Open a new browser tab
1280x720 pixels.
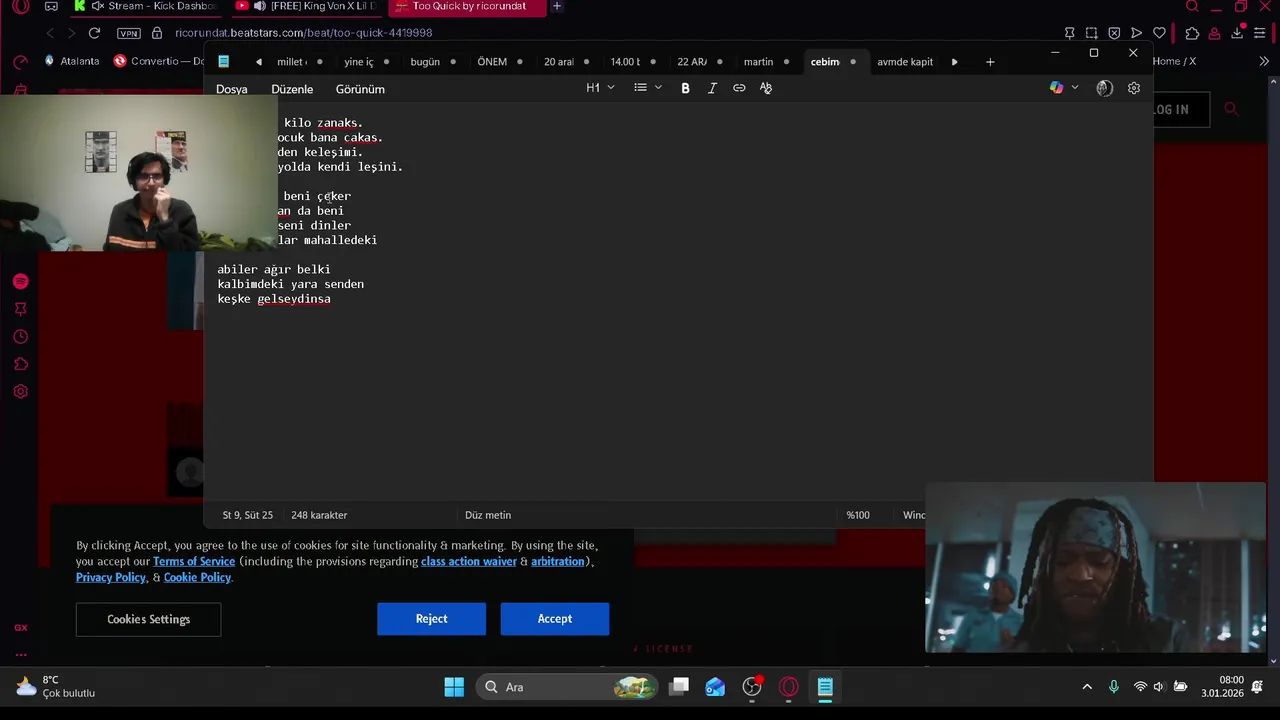pyautogui.click(x=557, y=7)
